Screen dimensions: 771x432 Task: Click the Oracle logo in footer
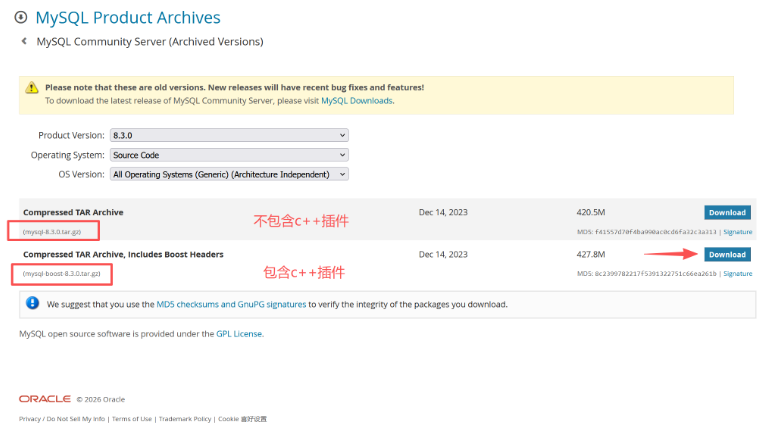pos(45,399)
